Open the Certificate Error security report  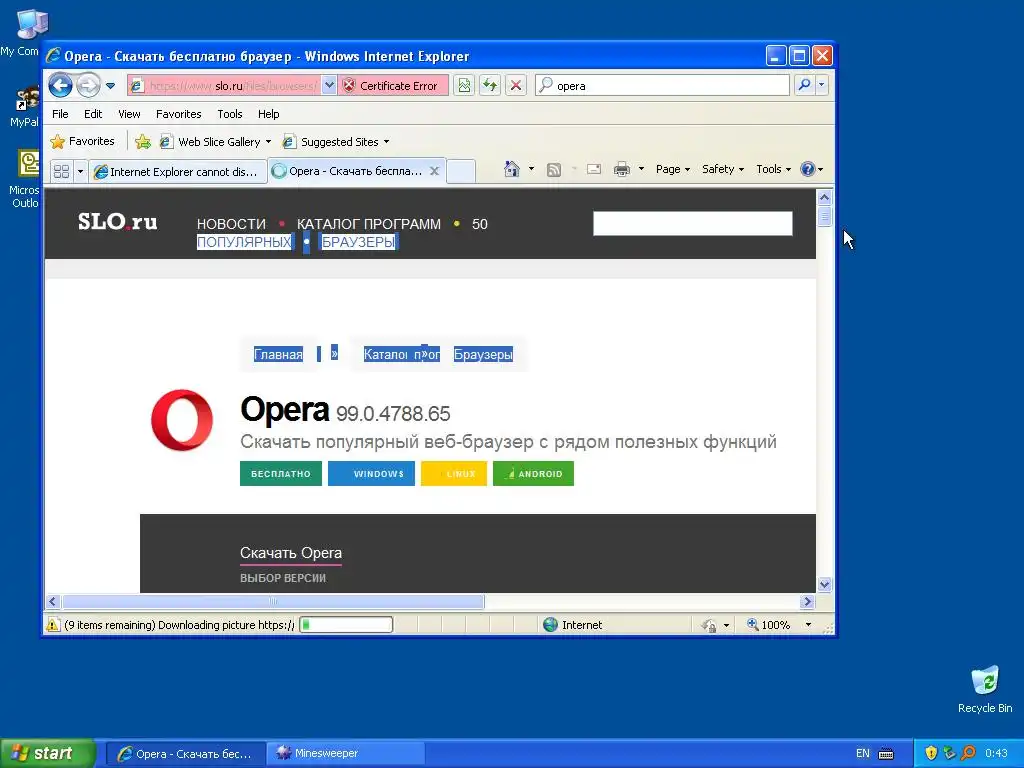(x=392, y=86)
